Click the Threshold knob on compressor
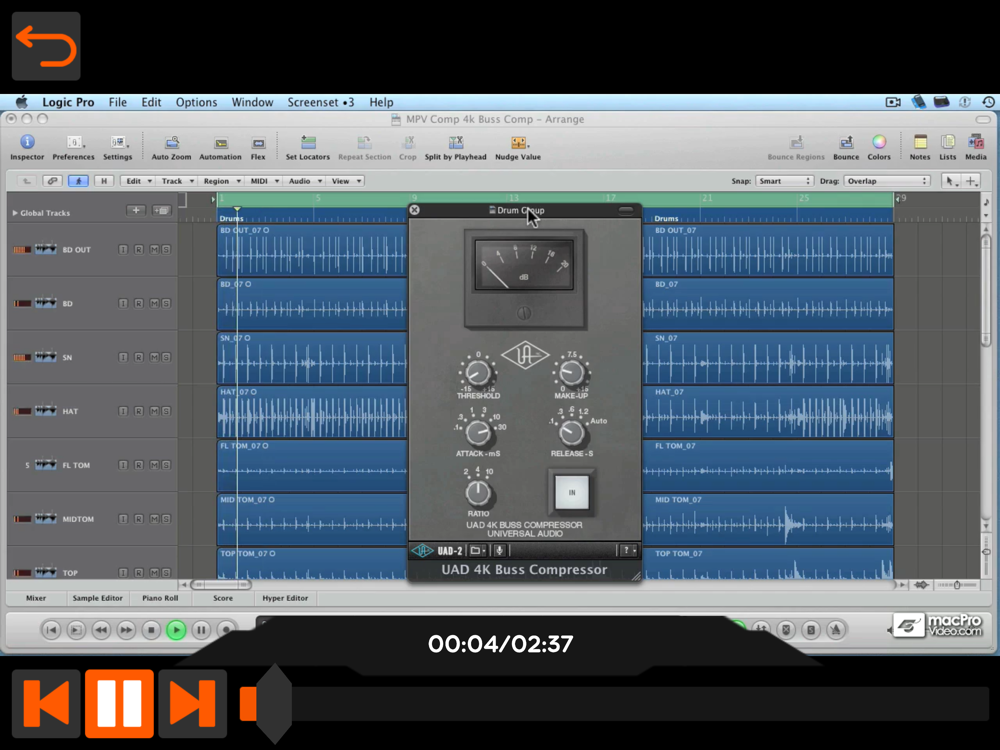Image resolution: width=1000 pixels, height=750 pixels. tap(478, 372)
